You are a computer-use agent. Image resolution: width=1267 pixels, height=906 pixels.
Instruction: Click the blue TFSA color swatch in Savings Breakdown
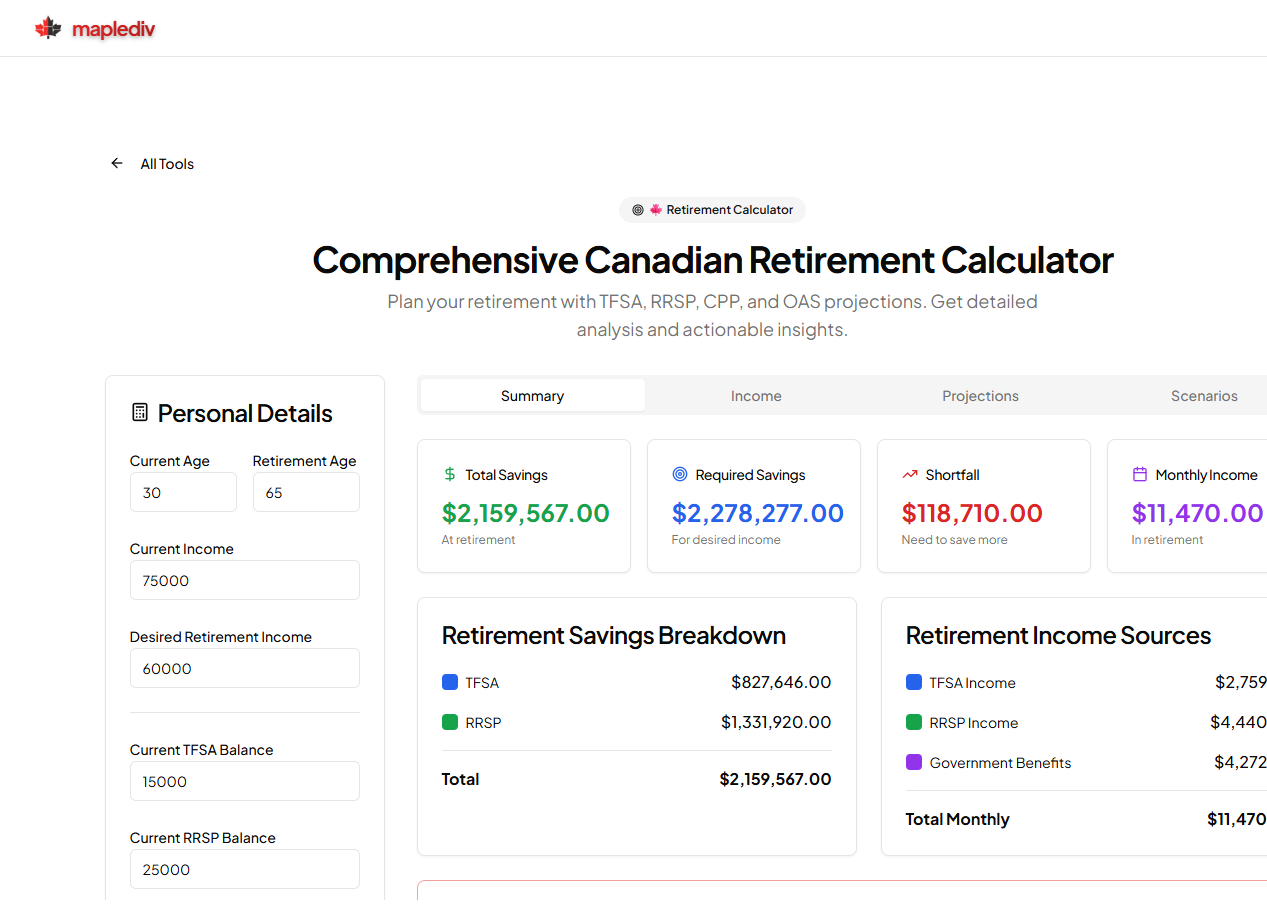450,682
